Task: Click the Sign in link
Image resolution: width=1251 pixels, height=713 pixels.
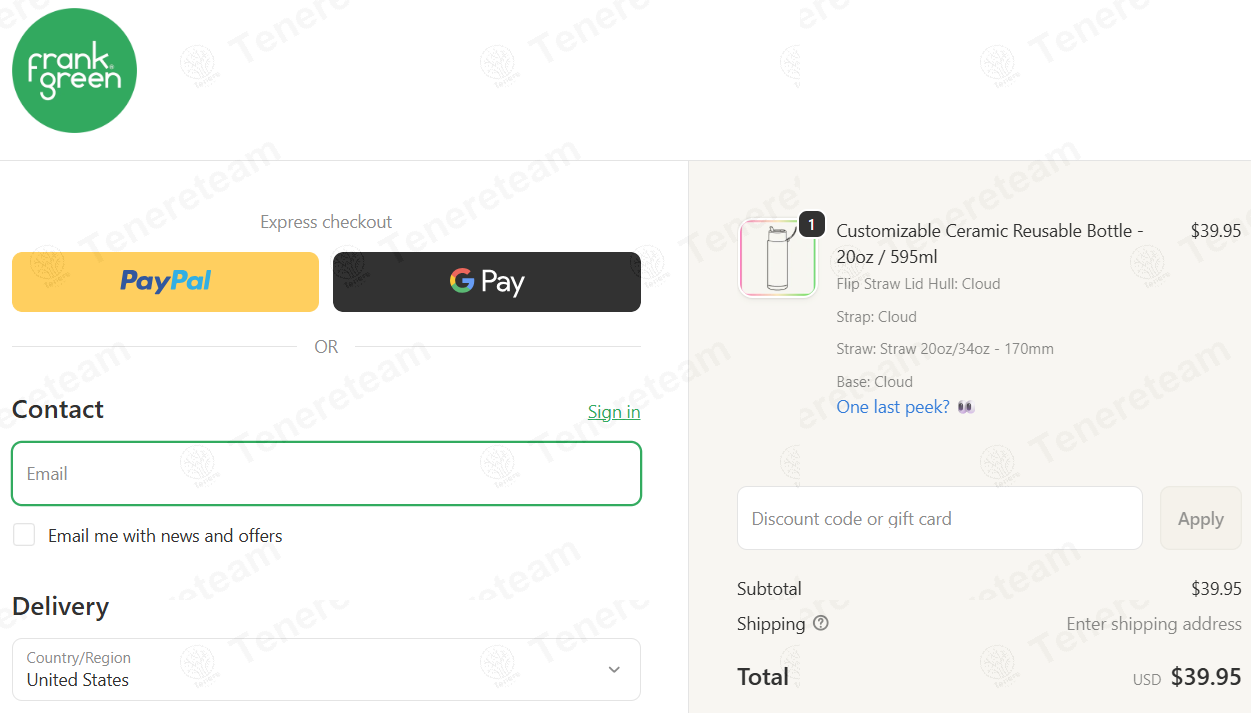Action: pos(614,412)
